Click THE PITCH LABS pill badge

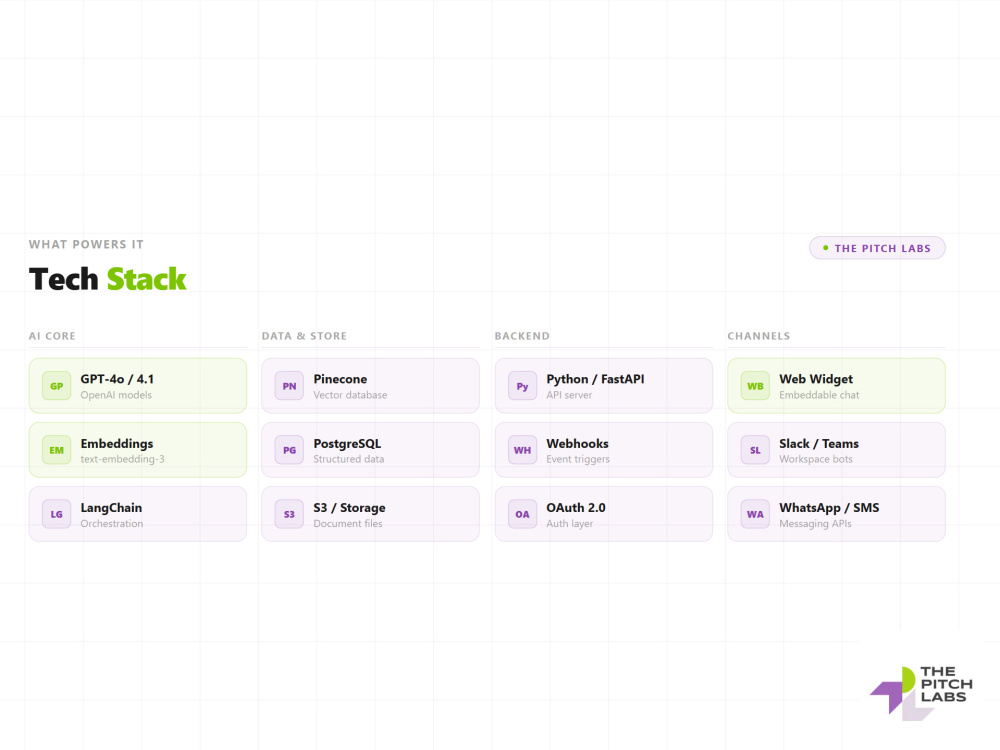pyautogui.click(x=877, y=248)
